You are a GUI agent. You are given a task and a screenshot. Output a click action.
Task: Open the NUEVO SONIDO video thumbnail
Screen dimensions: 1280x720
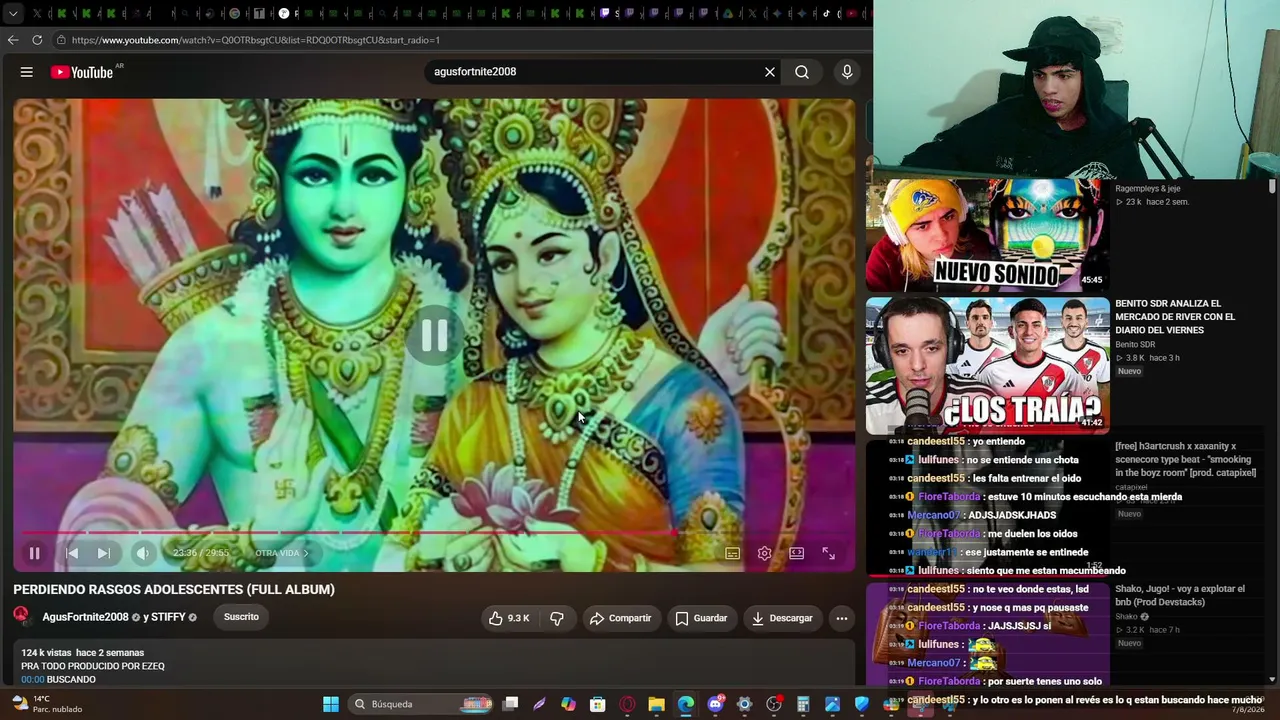click(987, 236)
